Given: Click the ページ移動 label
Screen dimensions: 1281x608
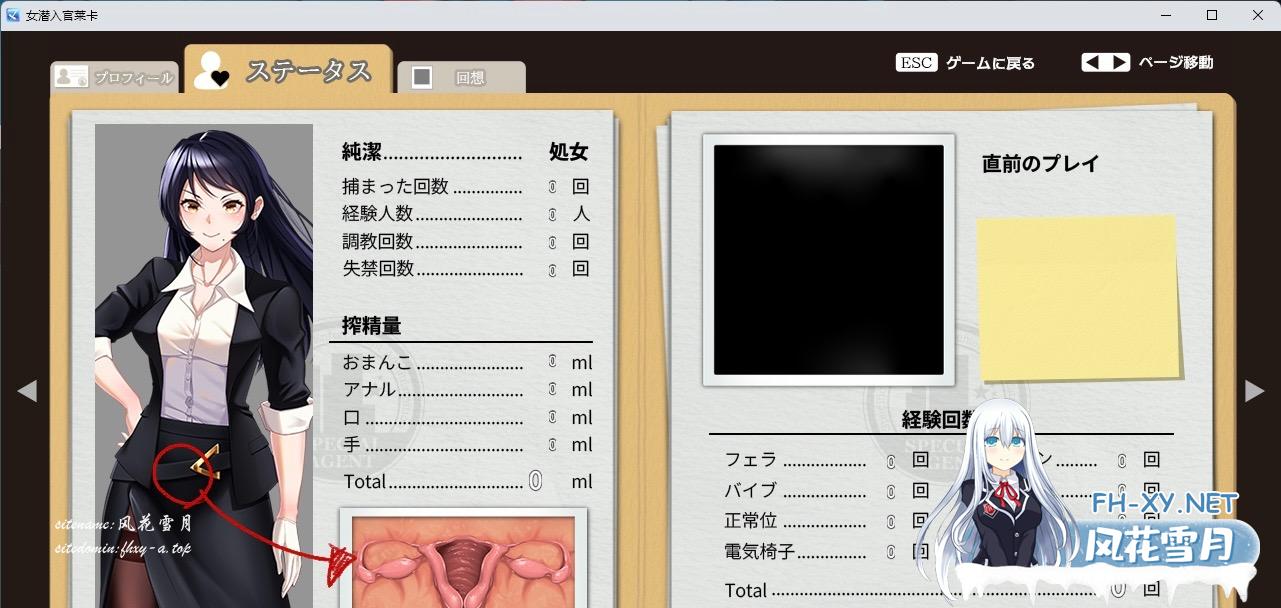Looking at the screenshot, I should [x=1175, y=62].
